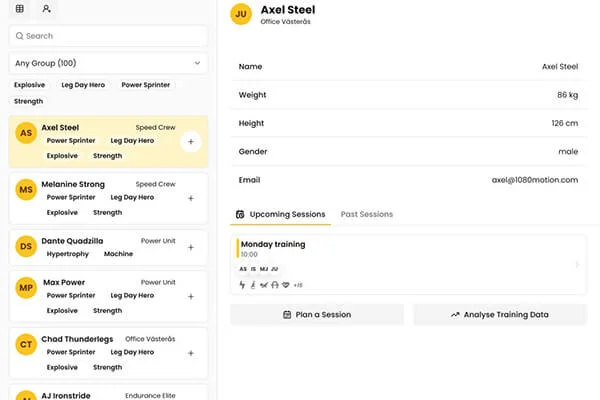Viewport: 600px width, 400px height.
Task: Select the AJ Ironstride name in the list
Action: click(66, 395)
